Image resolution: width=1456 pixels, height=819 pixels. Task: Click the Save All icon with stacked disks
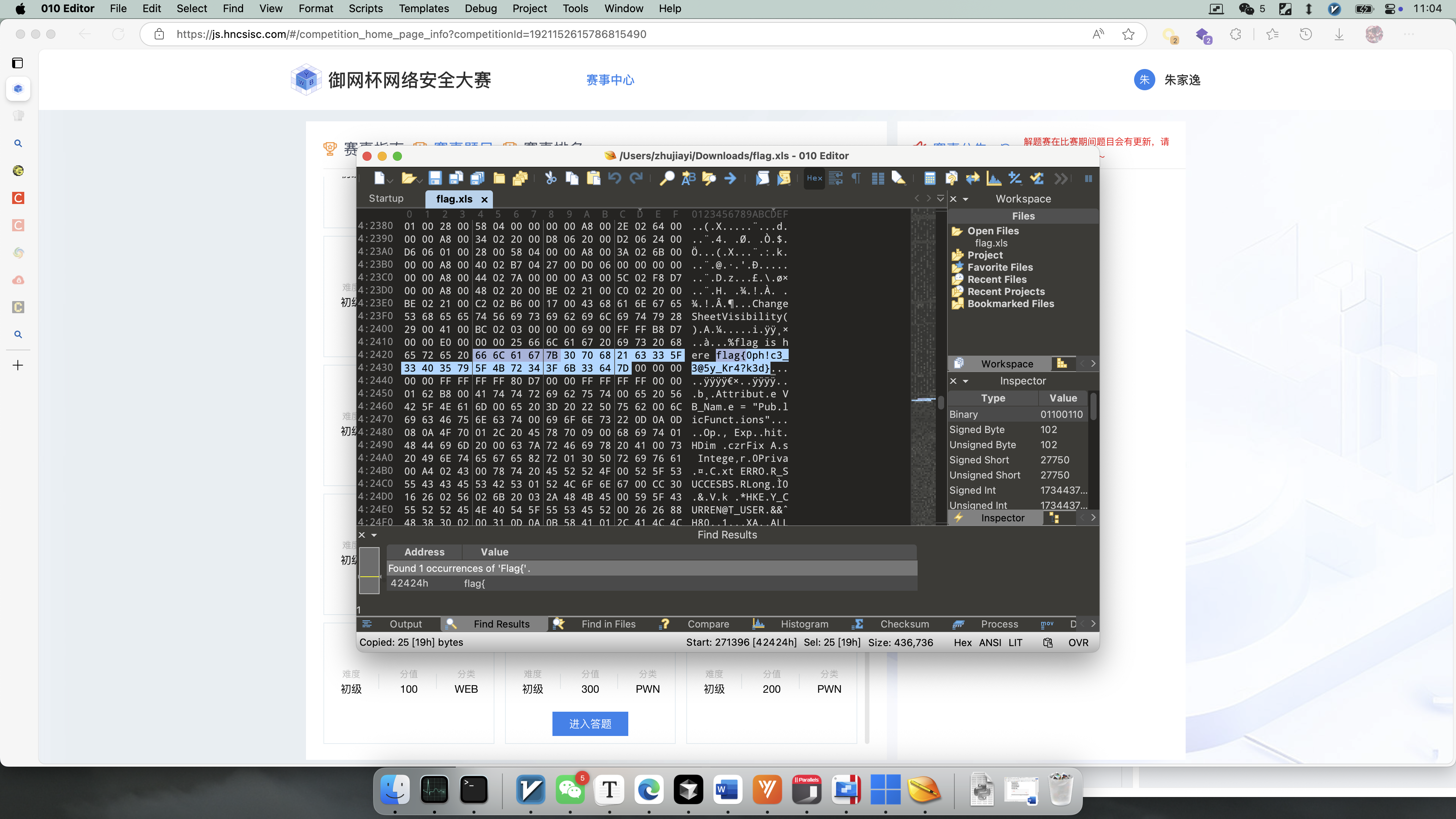coord(477,179)
